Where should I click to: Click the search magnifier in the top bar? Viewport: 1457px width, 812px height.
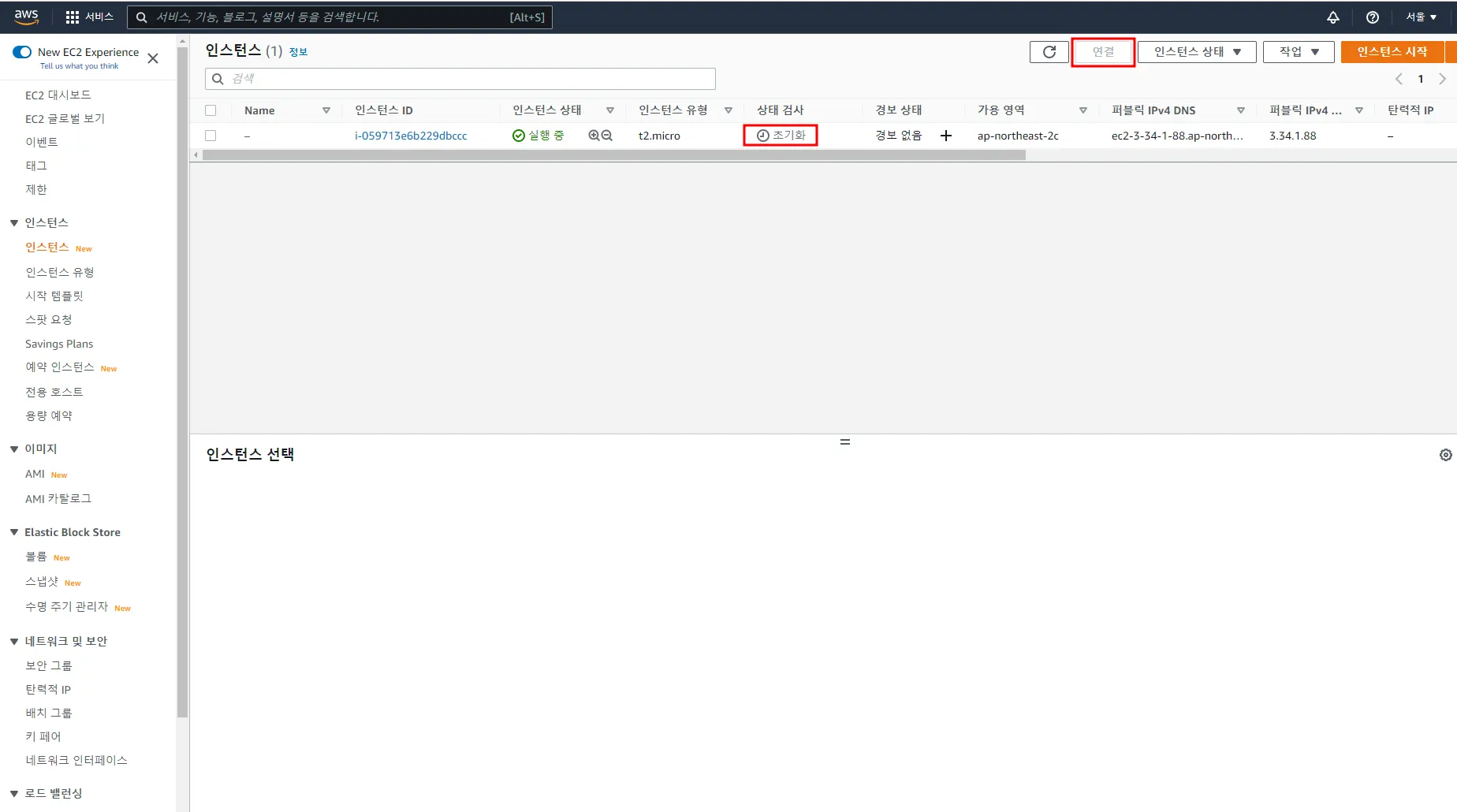pyautogui.click(x=142, y=17)
